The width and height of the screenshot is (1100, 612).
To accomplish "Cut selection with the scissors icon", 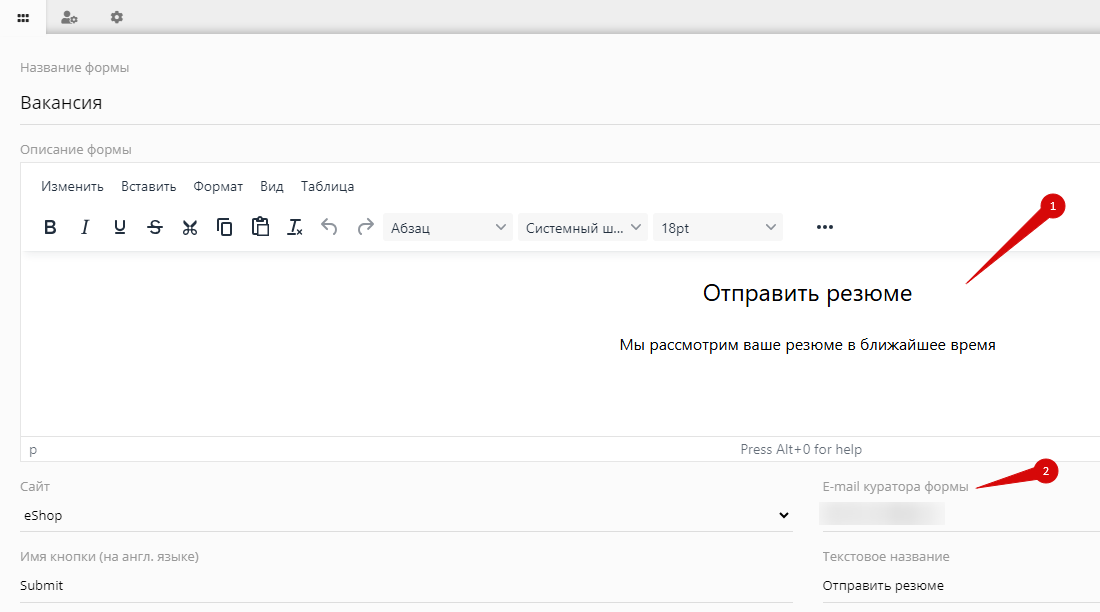I will (190, 228).
